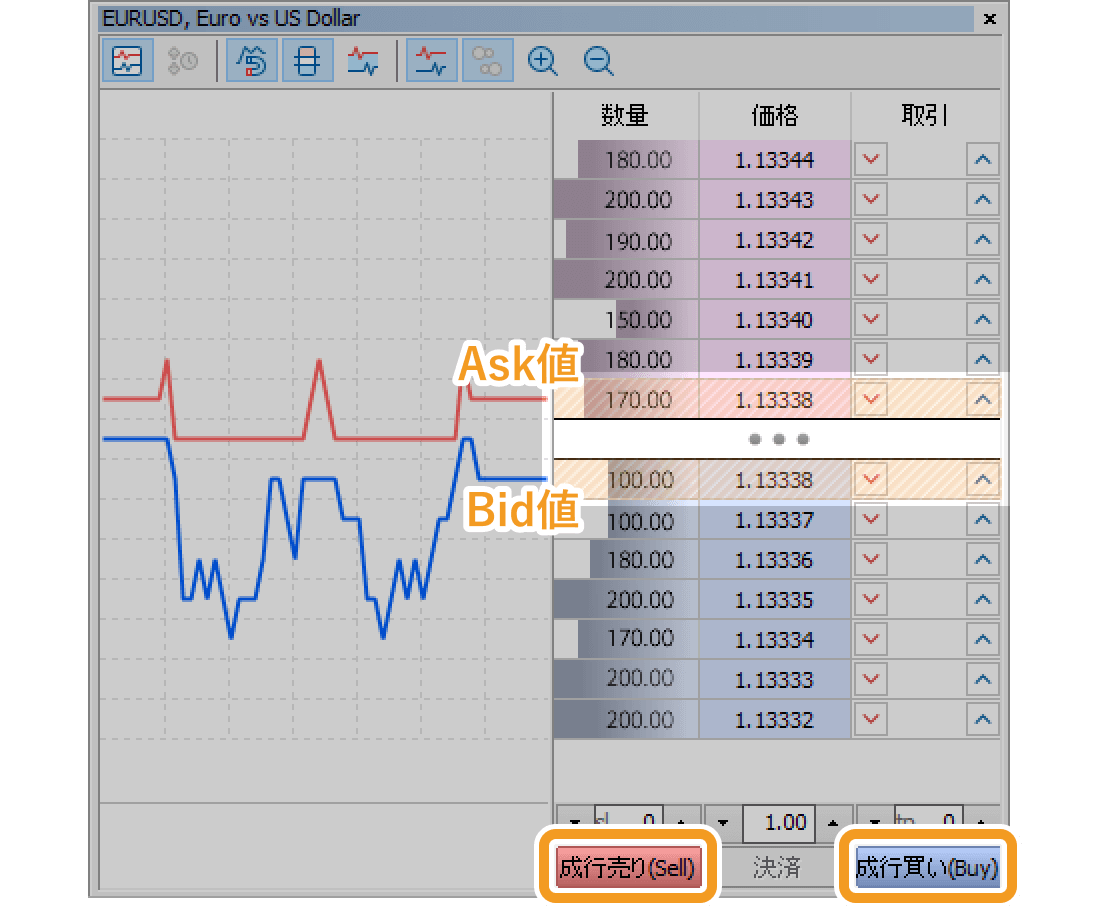The width and height of the screenshot is (1100, 908).
Task: Click red sell arrow on 1.13342 row
Action: click(871, 240)
